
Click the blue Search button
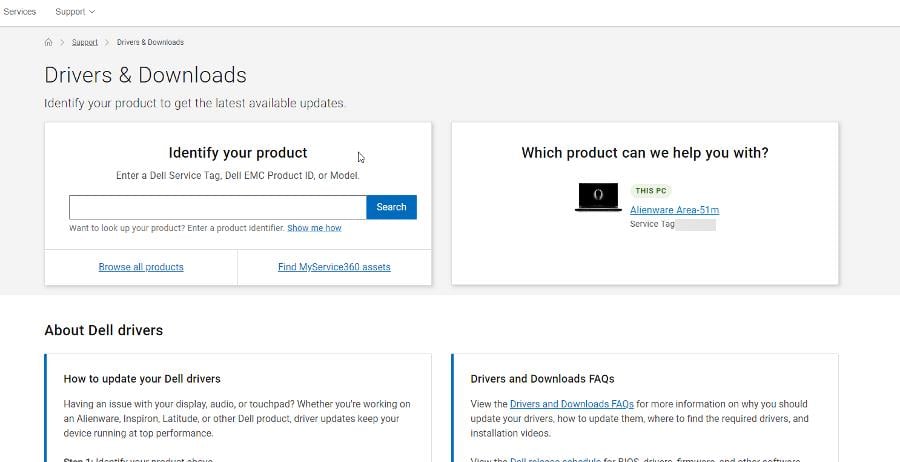391,207
